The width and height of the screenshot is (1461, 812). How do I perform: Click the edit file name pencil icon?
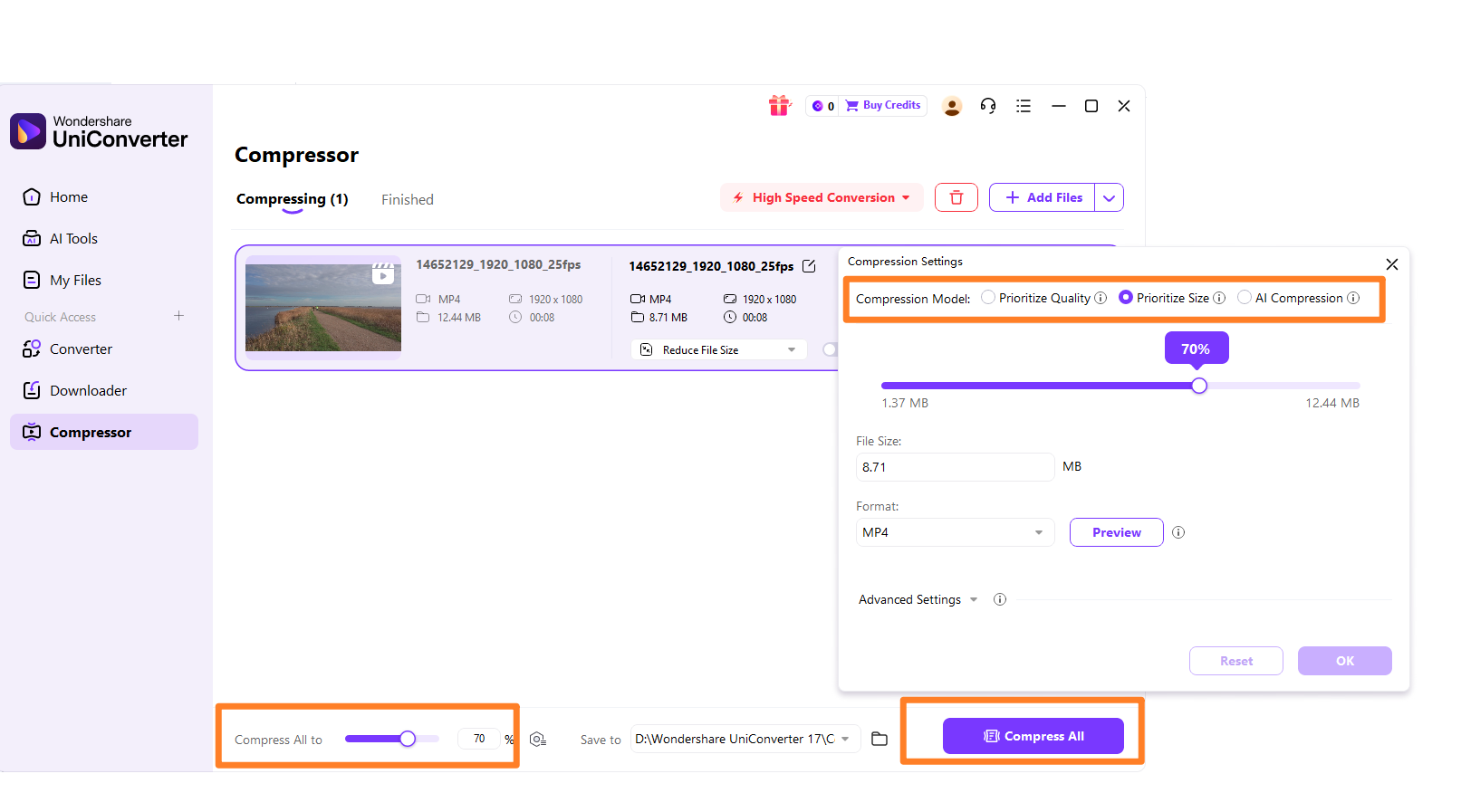(809, 266)
